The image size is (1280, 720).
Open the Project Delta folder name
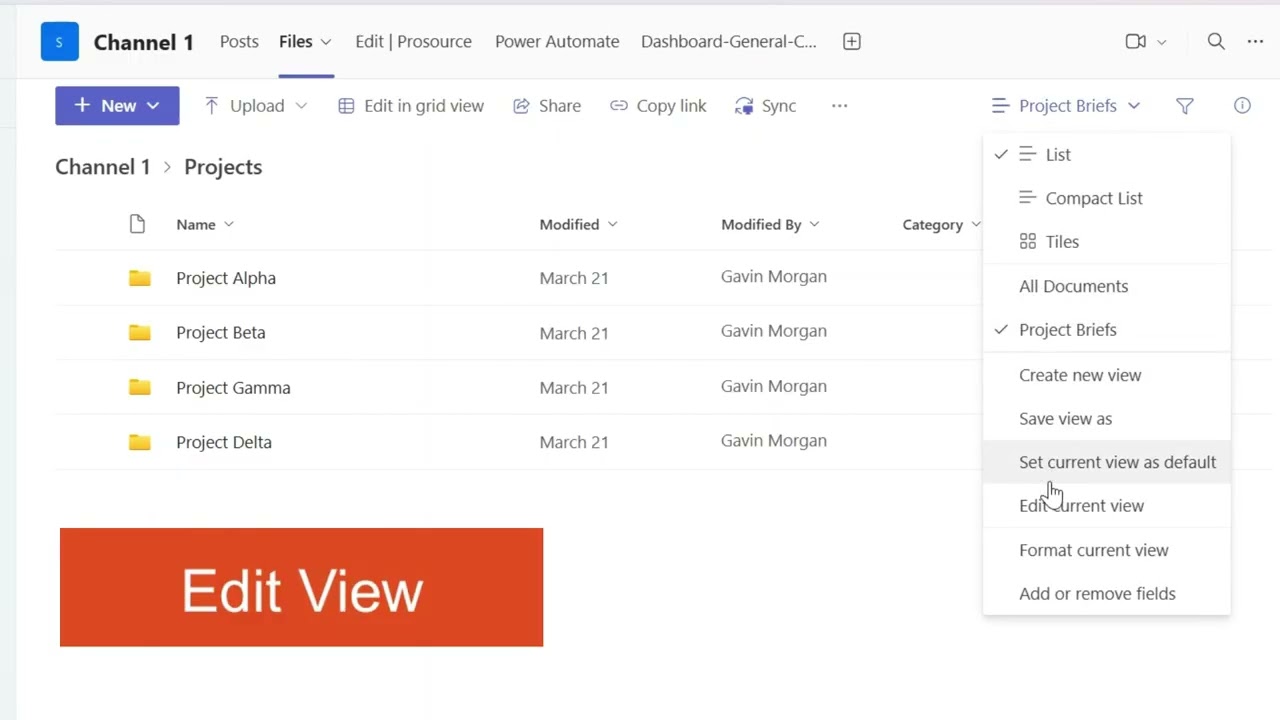224,442
